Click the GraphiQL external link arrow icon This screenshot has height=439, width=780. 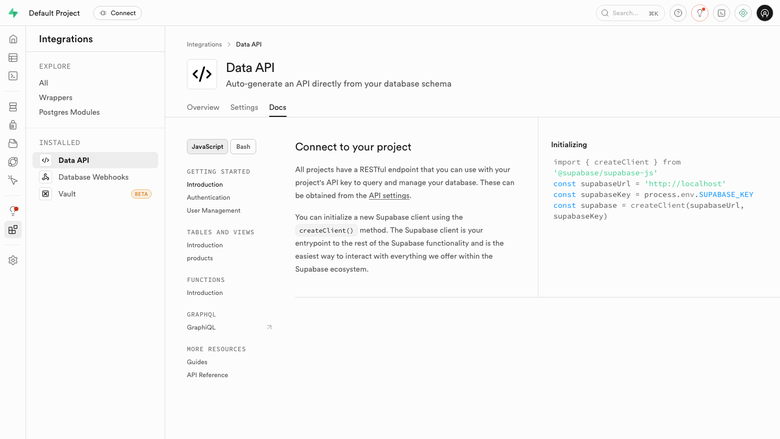point(269,327)
